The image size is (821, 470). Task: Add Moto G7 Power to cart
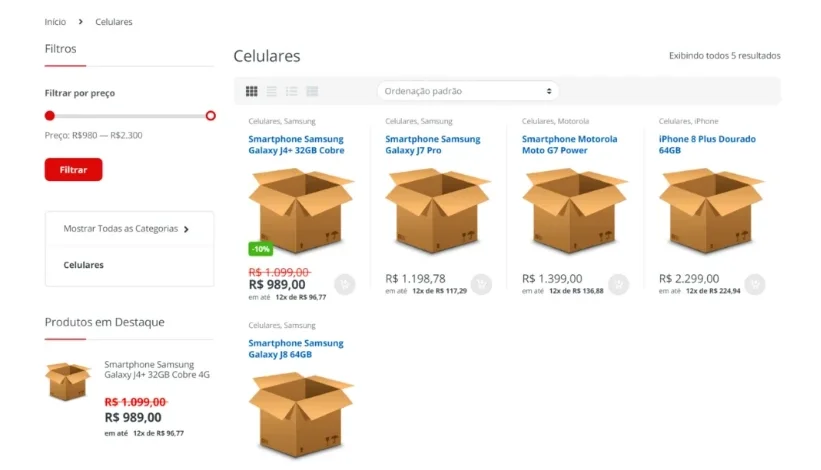(x=618, y=284)
